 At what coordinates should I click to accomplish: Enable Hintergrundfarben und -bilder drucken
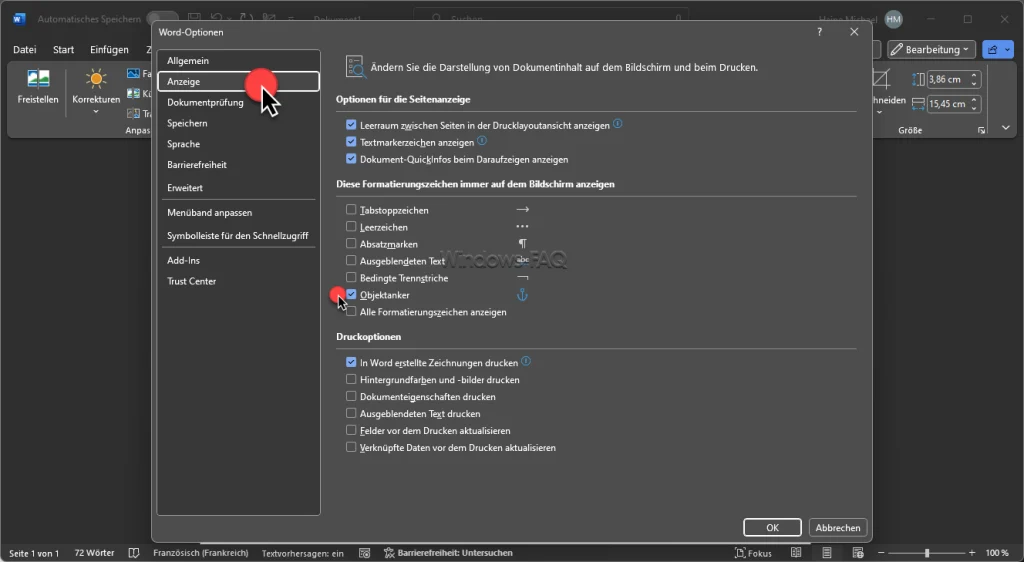pos(351,379)
